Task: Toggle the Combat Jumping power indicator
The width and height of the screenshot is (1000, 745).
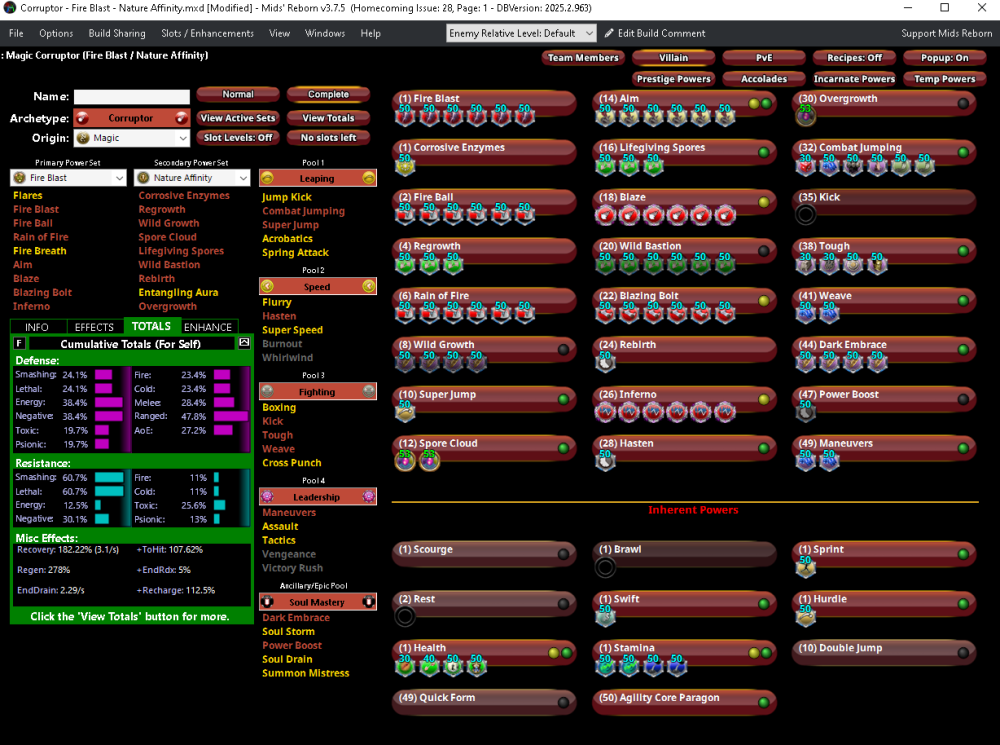Action: [x=964, y=149]
